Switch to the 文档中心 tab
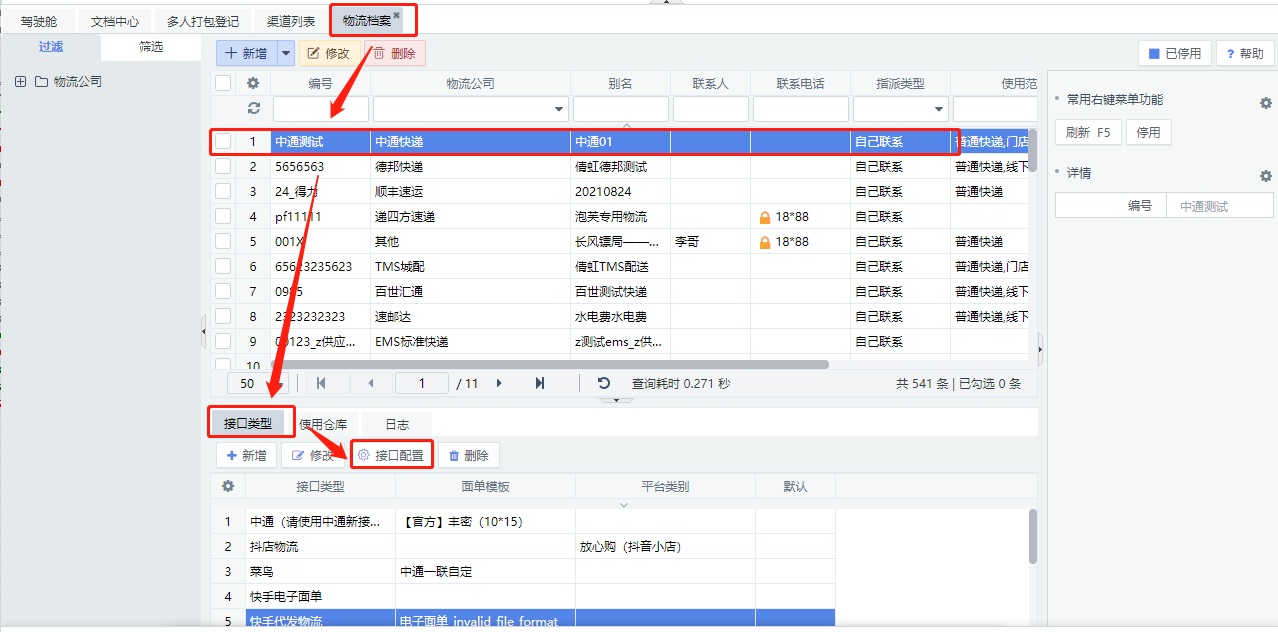This screenshot has height=632, width=1278. tap(114, 21)
